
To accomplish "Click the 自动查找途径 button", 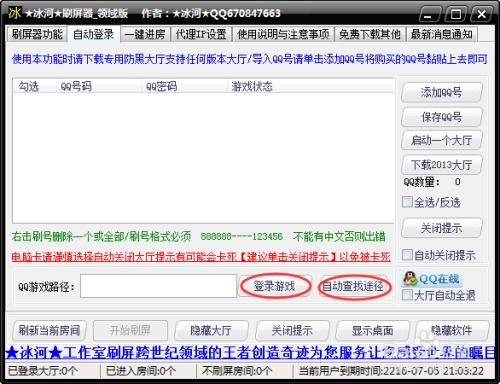I will pos(354,286).
